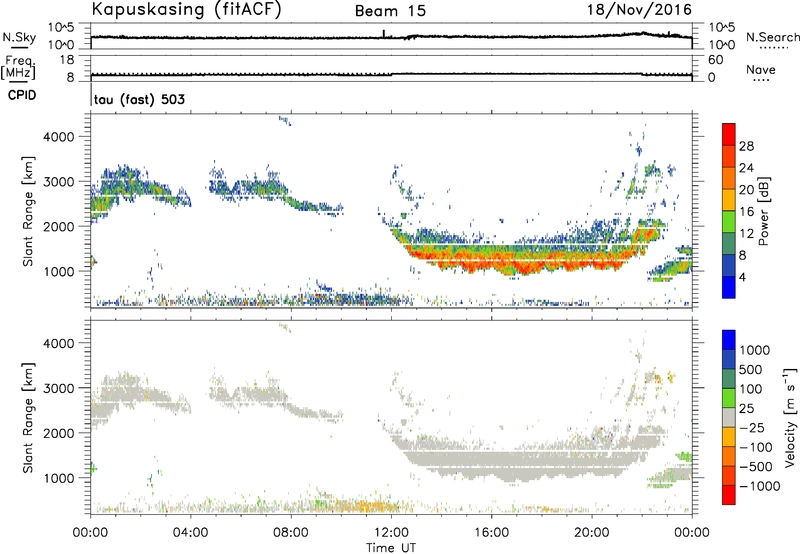
Task: Click the 'N.Sky' legend label
Action: coord(19,37)
